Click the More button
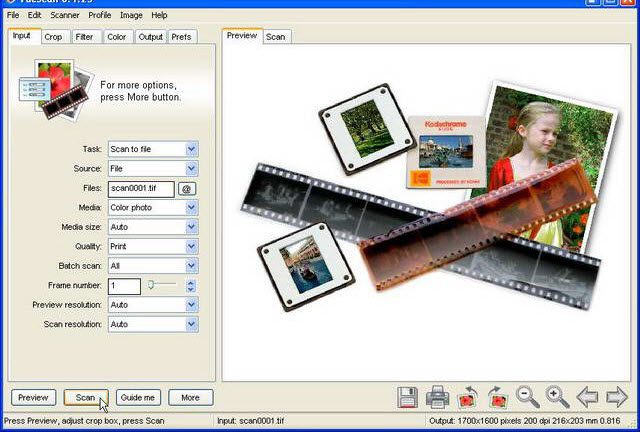640x432 pixels. (191, 397)
